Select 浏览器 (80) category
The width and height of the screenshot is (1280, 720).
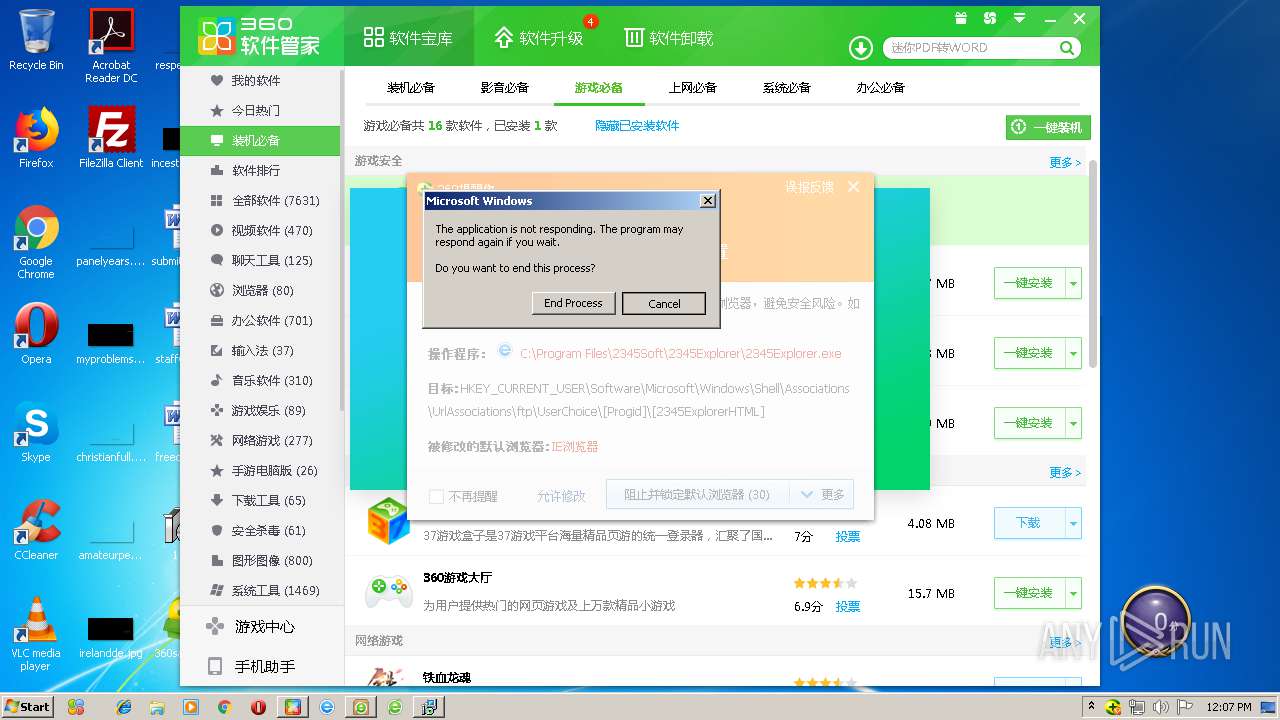pos(260,290)
